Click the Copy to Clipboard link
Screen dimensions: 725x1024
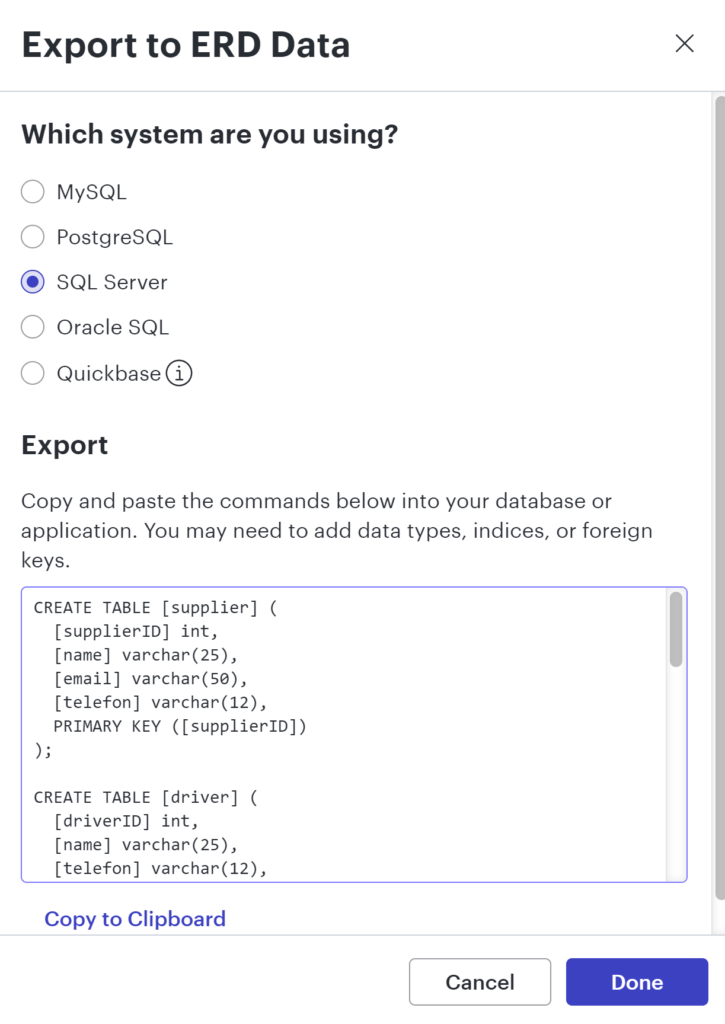(135, 919)
